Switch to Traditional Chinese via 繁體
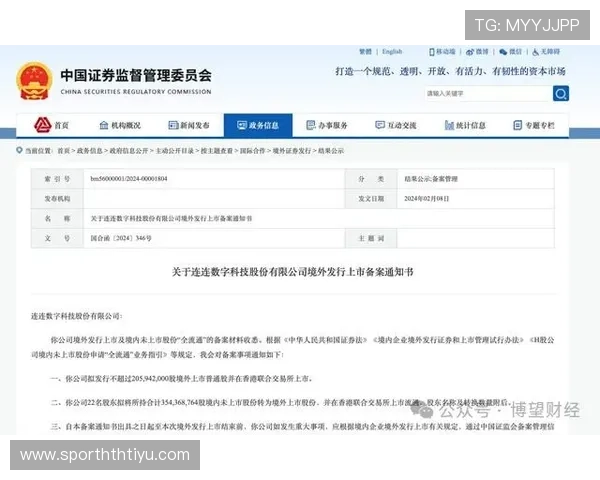This screenshot has width=600, height=480. click(x=365, y=52)
